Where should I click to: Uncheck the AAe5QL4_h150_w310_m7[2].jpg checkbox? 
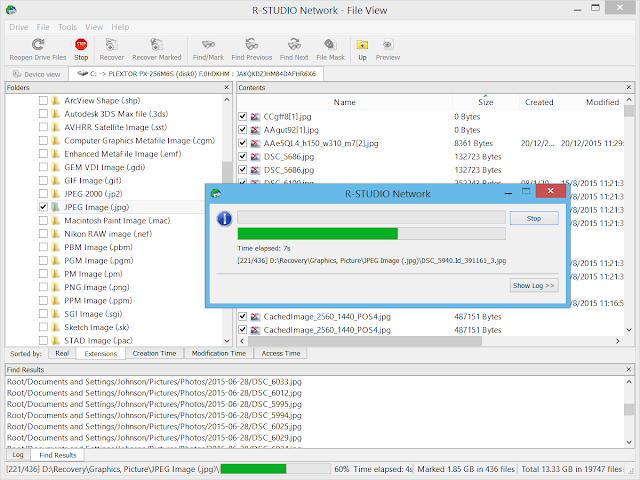[x=242, y=143]
